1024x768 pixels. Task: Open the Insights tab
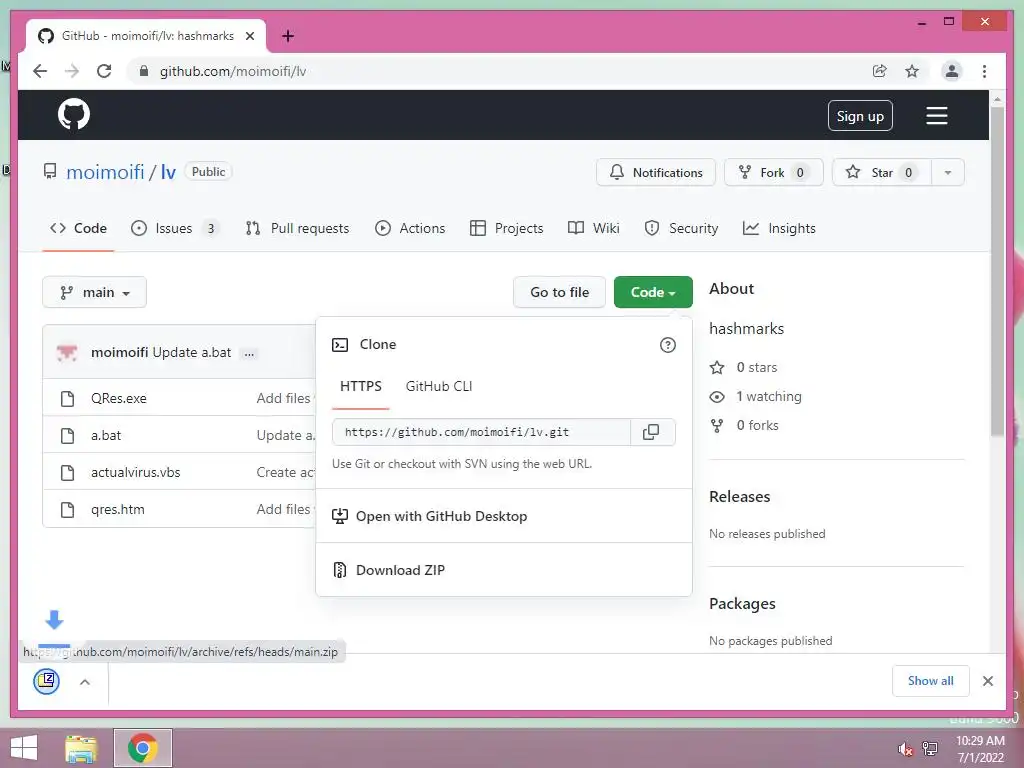pyautogui.click(x=779, y=229)
